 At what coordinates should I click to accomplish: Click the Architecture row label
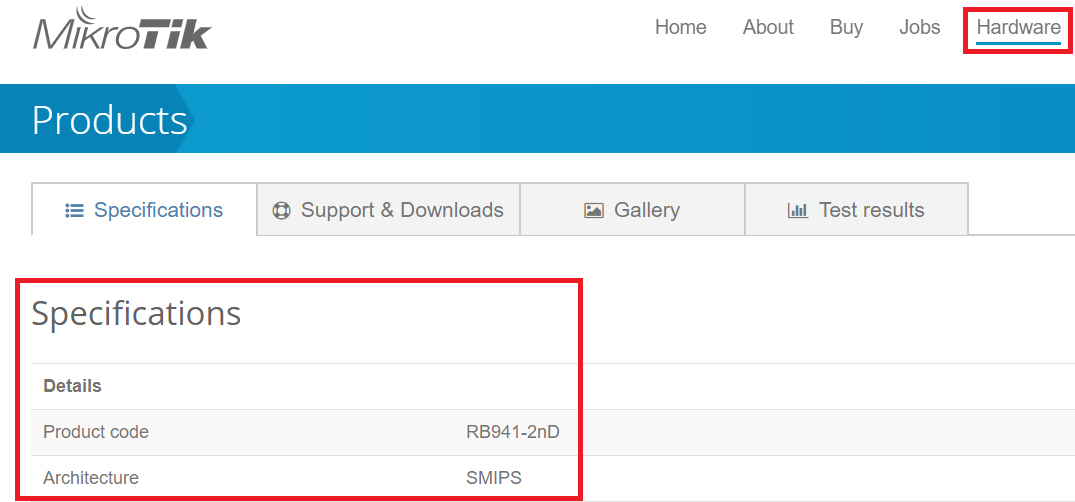[90, 477]
